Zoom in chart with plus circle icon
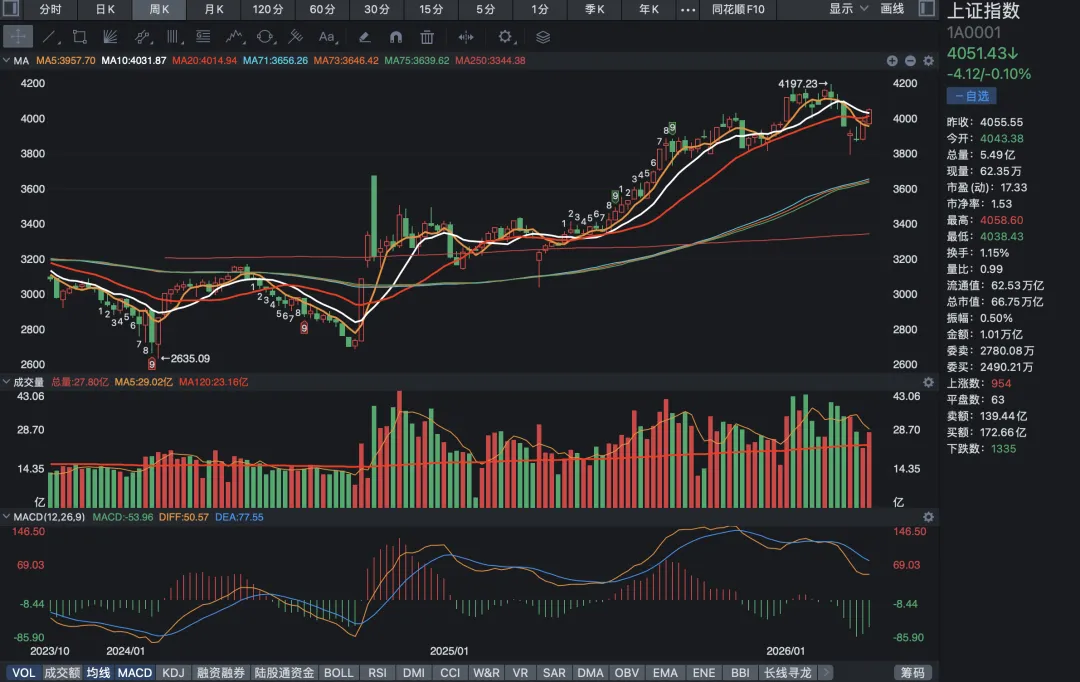This screenshot has height=682, width=1080. coord(892,61)
